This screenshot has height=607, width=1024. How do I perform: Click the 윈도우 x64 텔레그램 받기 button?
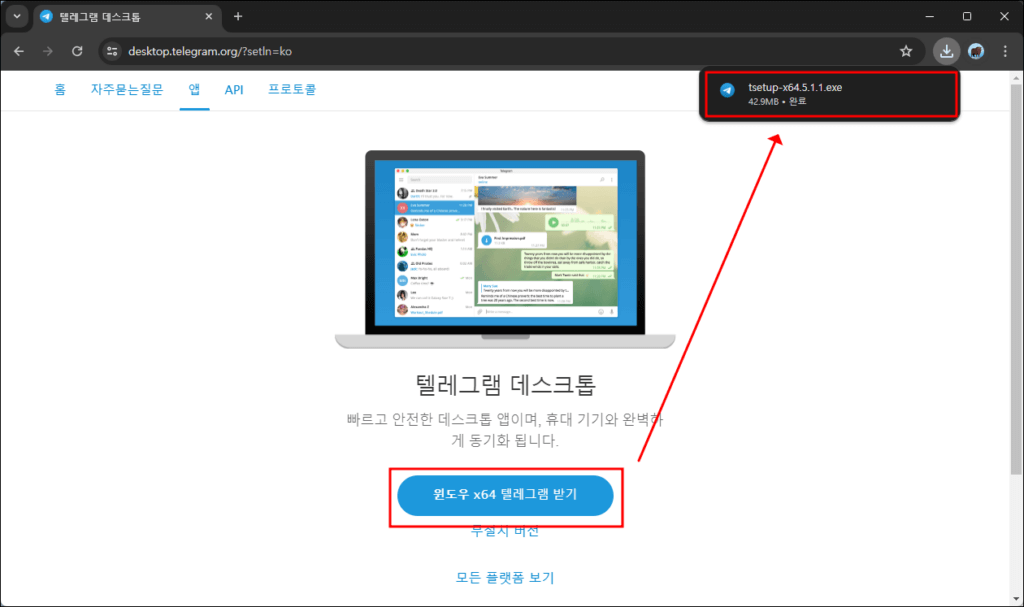(505, 495)
